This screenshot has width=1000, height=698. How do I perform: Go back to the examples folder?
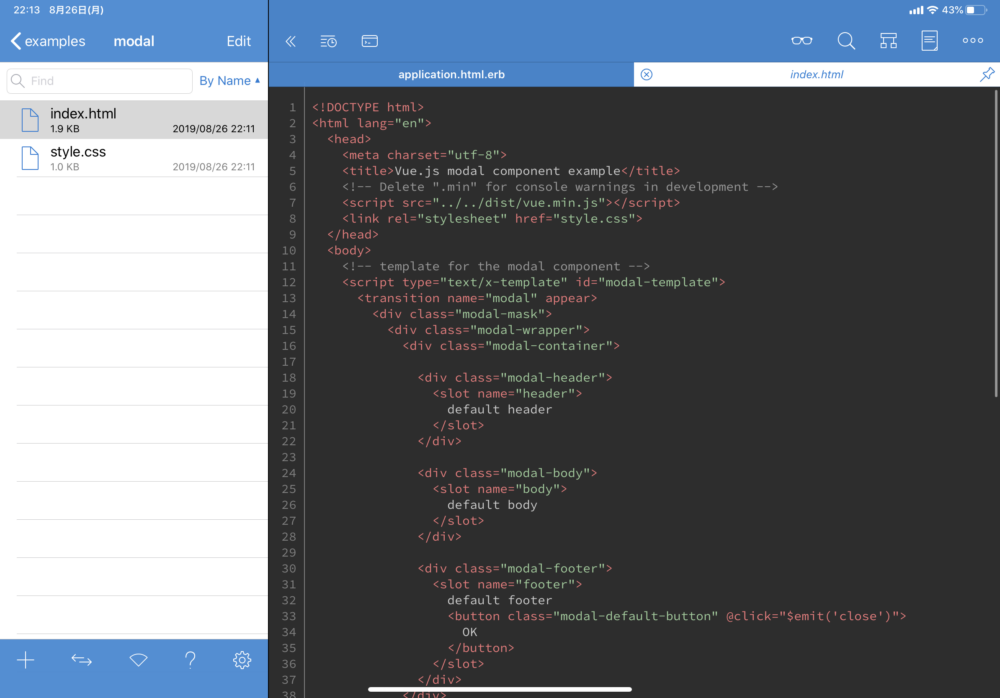tap(48, 41)
